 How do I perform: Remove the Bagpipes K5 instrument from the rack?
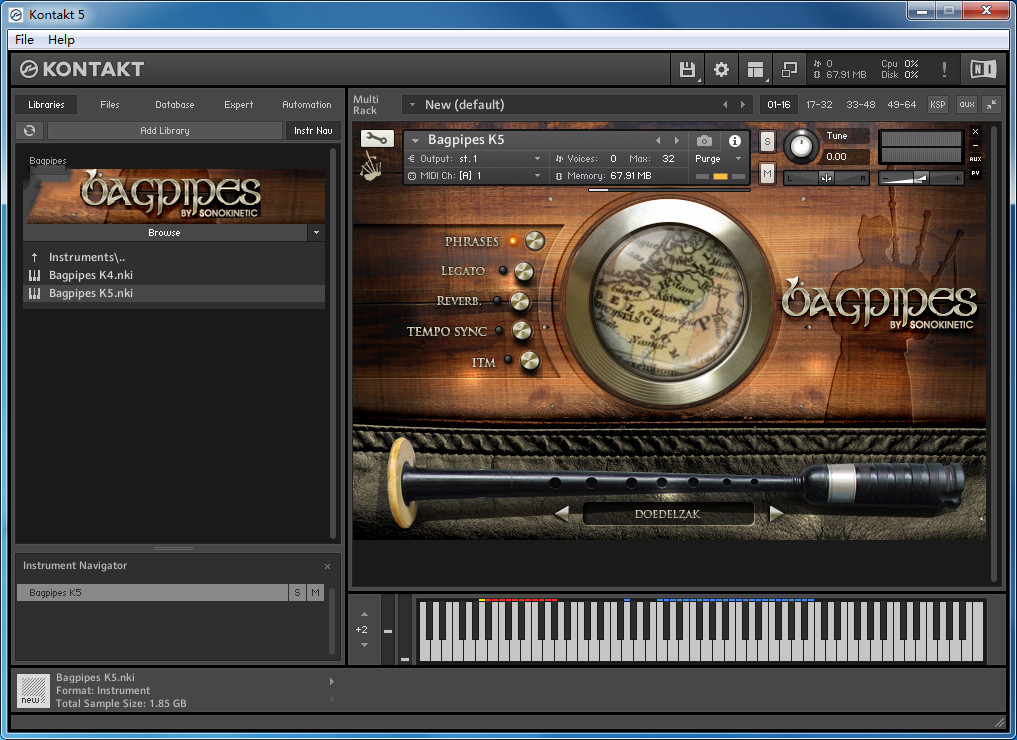point(975,132)
